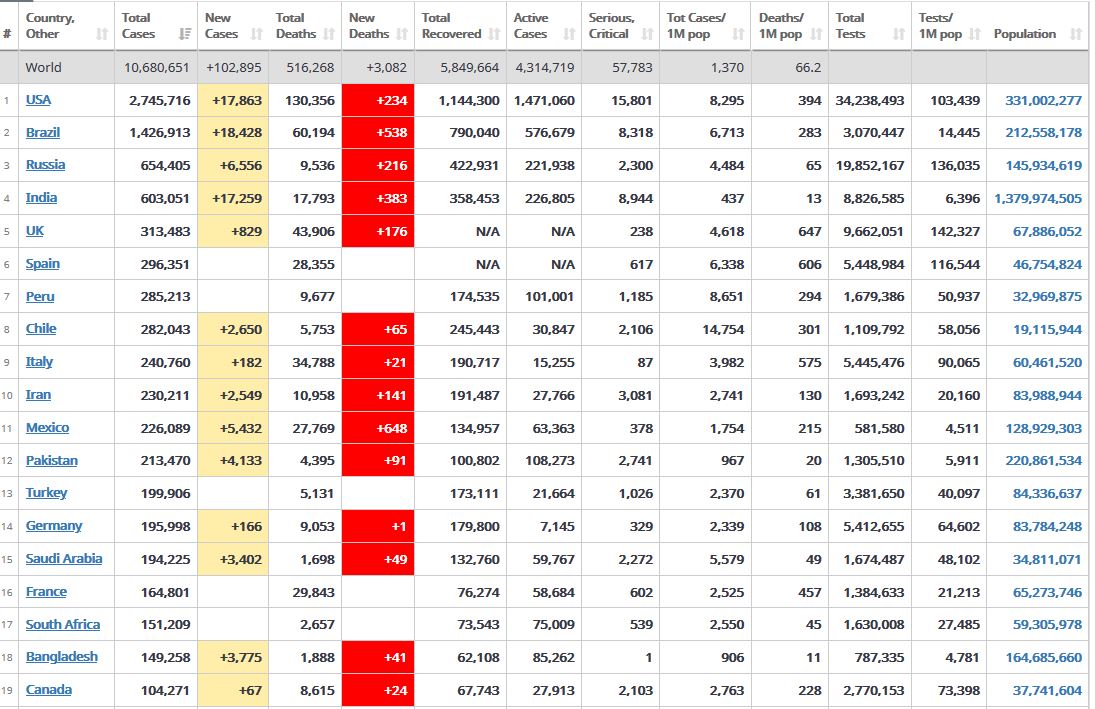The width and height of the screenshot is (1095, 709).
Task: Click the Total Tests sort arrows
Action: click(899, 34)
